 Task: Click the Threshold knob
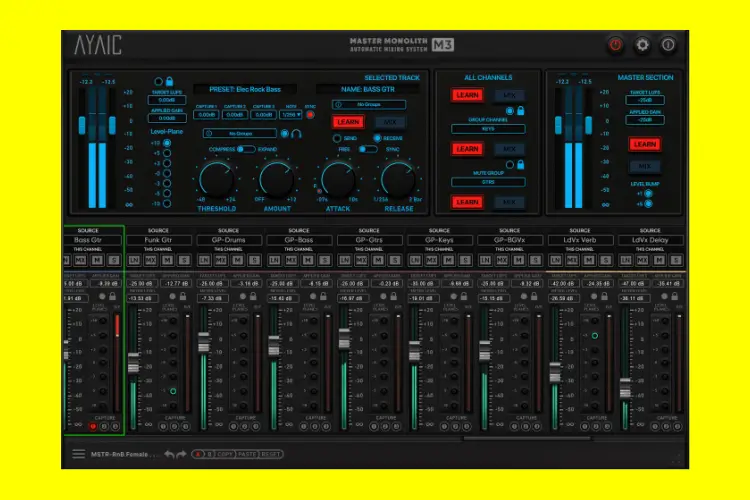(x=217, y=180)
